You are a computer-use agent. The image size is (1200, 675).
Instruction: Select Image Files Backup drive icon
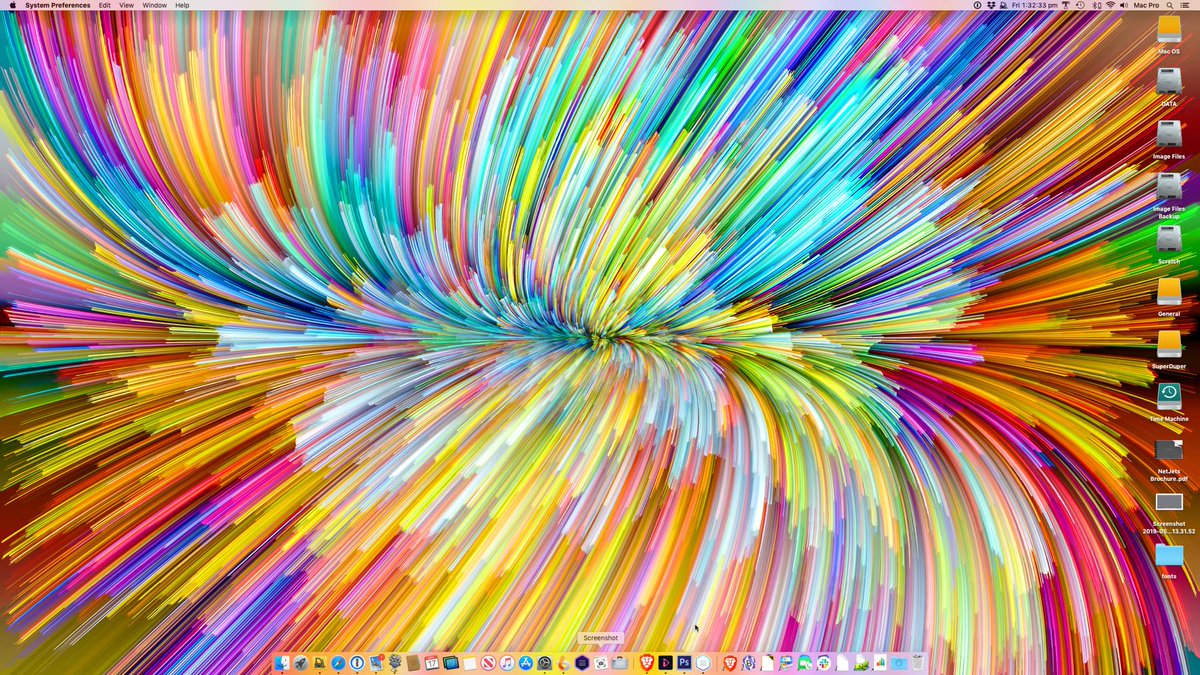click(1169, 186)
